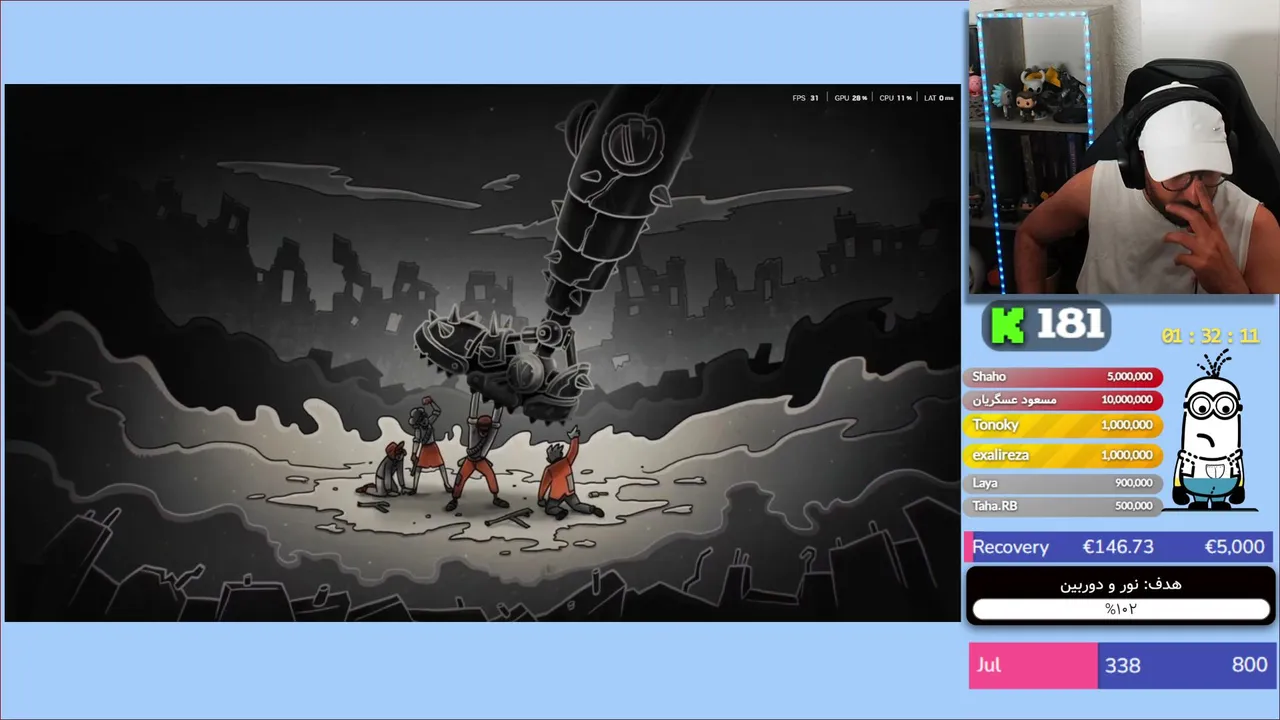Select the Shaho donor row
This screenshot has width=1280, height=720.
pyautogui.click(x=1063, y=376)
